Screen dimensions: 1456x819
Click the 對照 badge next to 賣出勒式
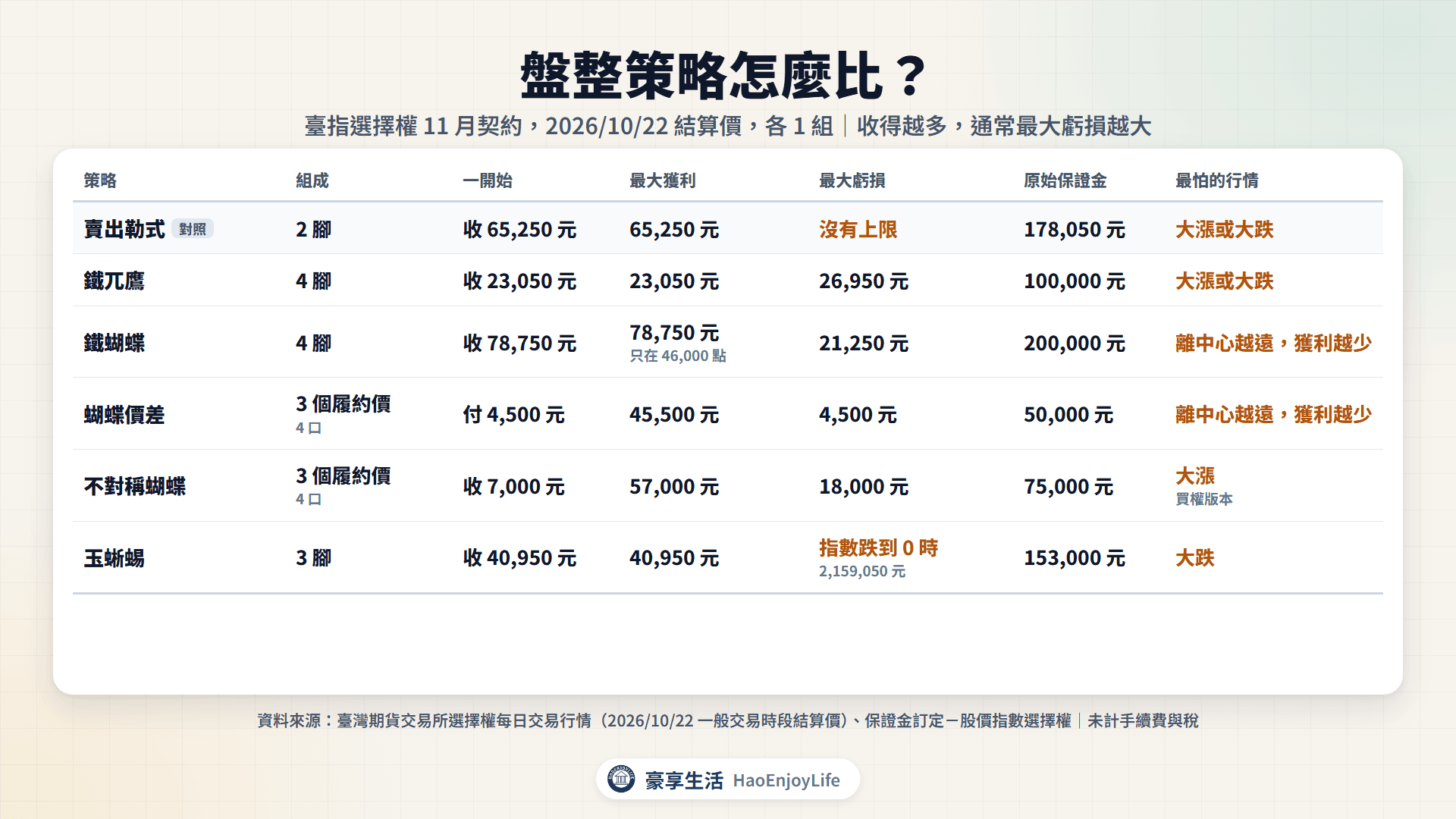193,229
